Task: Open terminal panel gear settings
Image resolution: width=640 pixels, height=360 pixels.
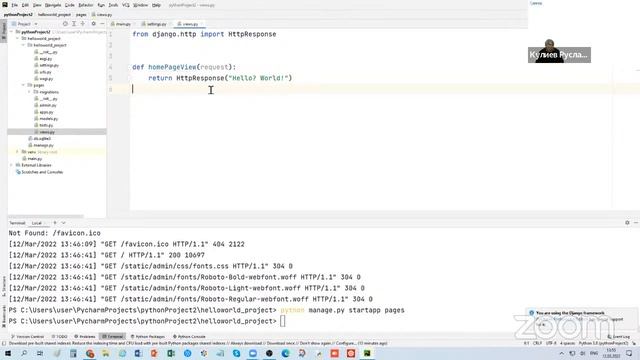Action: (627, 223)
